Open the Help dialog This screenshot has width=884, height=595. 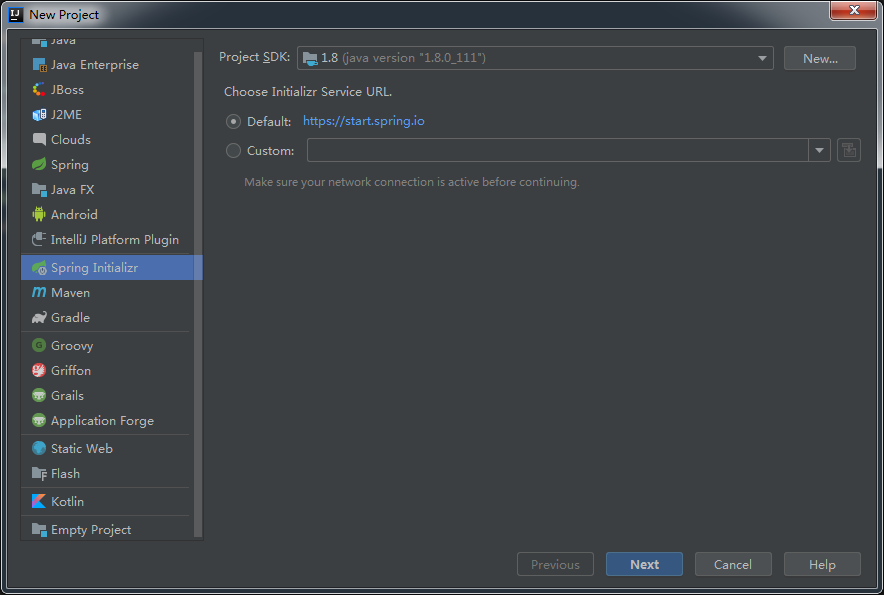pos(822,564)
